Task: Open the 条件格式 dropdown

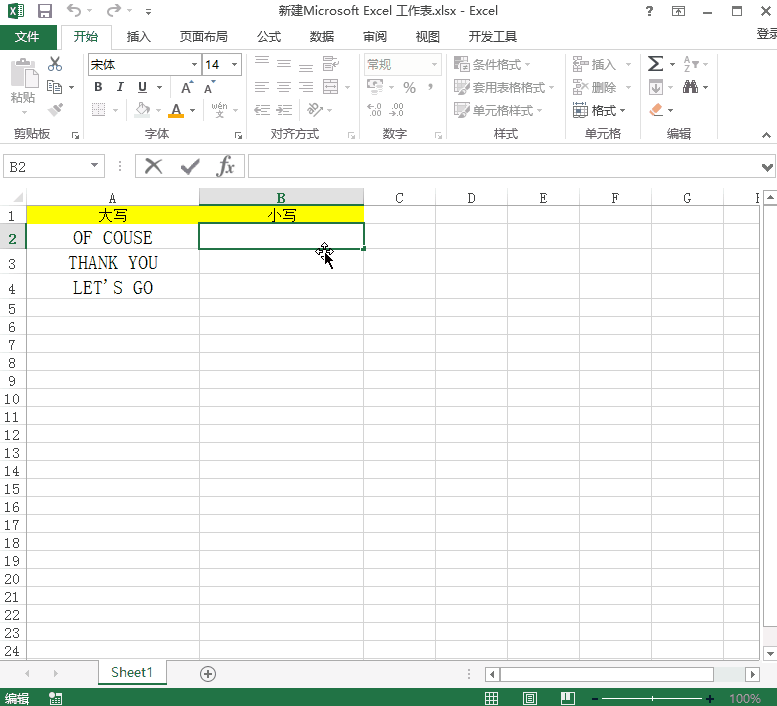Action: coord(492,64)
